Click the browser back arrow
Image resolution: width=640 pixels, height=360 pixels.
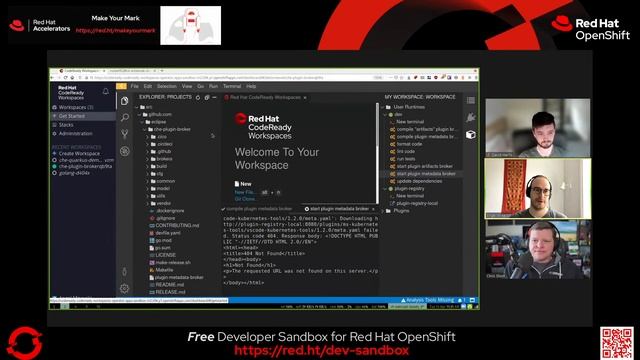[x=53, y=78]
